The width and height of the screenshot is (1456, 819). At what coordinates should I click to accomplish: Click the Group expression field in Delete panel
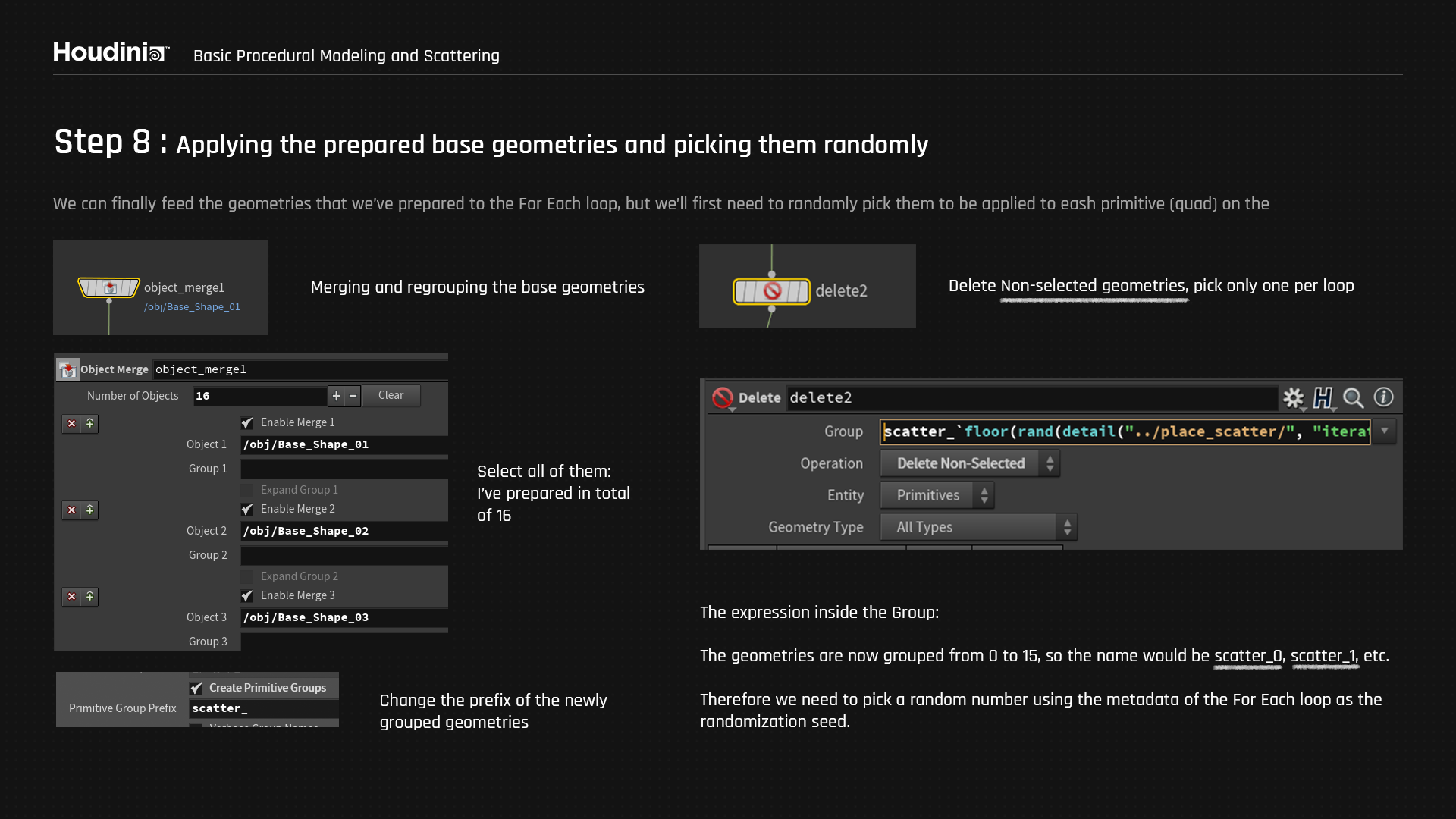pos(1125,431)
